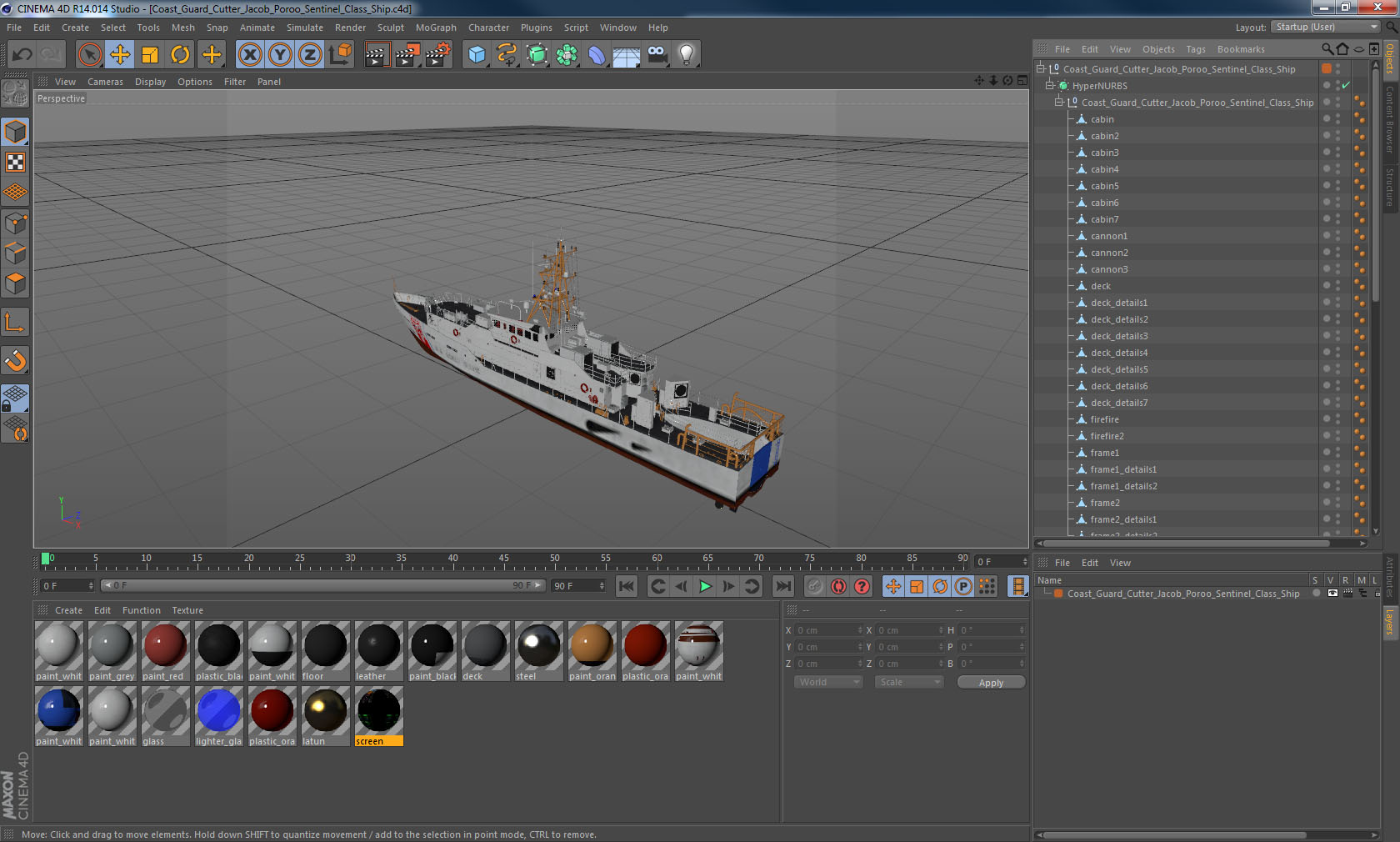The image size is (1400, 842).
Task: Select the paint_oran material swatch
Action: pos(592,651)
